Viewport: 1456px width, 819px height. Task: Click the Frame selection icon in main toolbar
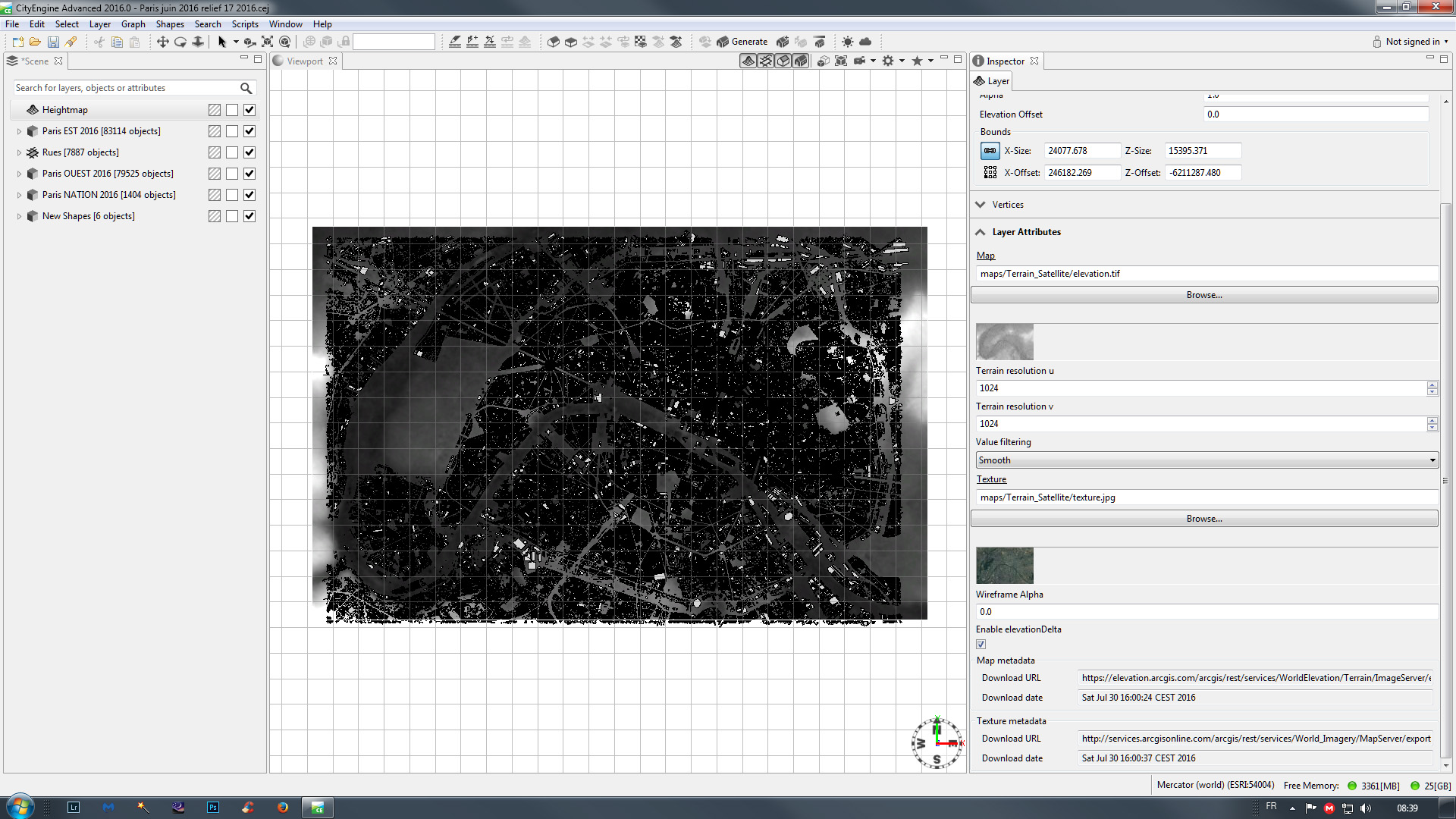[268, 42]
